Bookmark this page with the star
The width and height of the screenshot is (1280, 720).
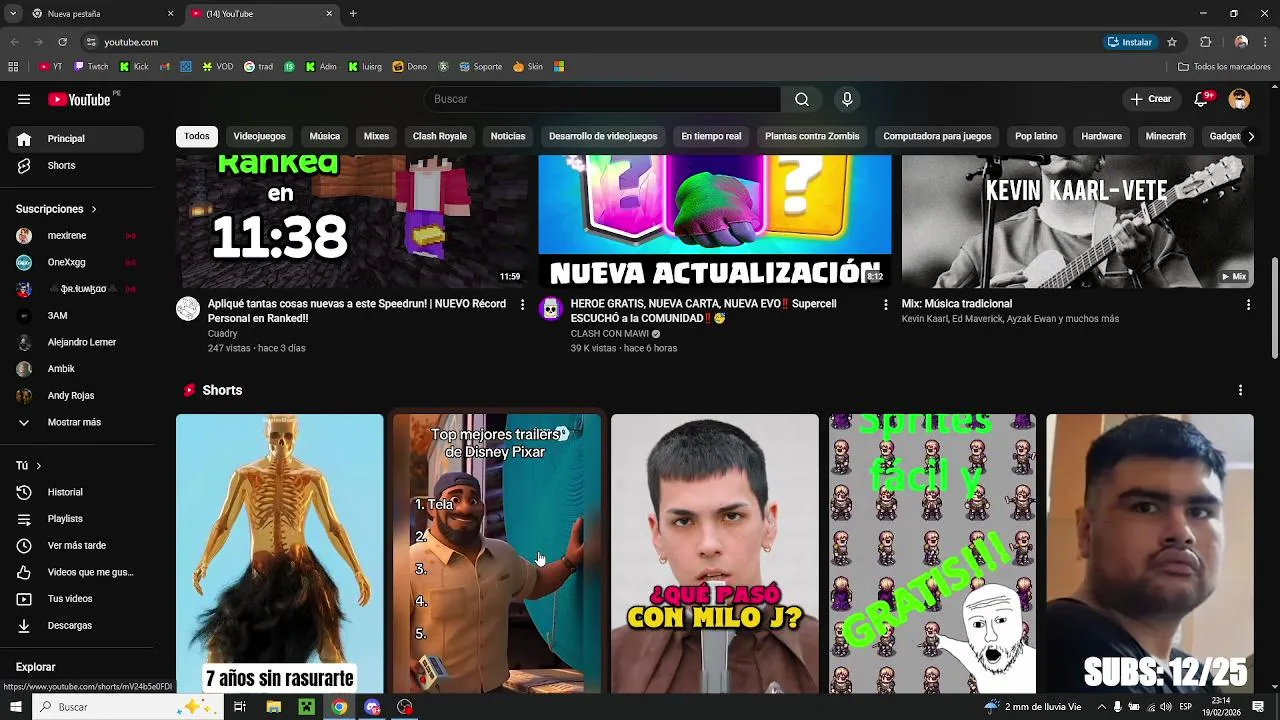click(x=1172, y=42)
